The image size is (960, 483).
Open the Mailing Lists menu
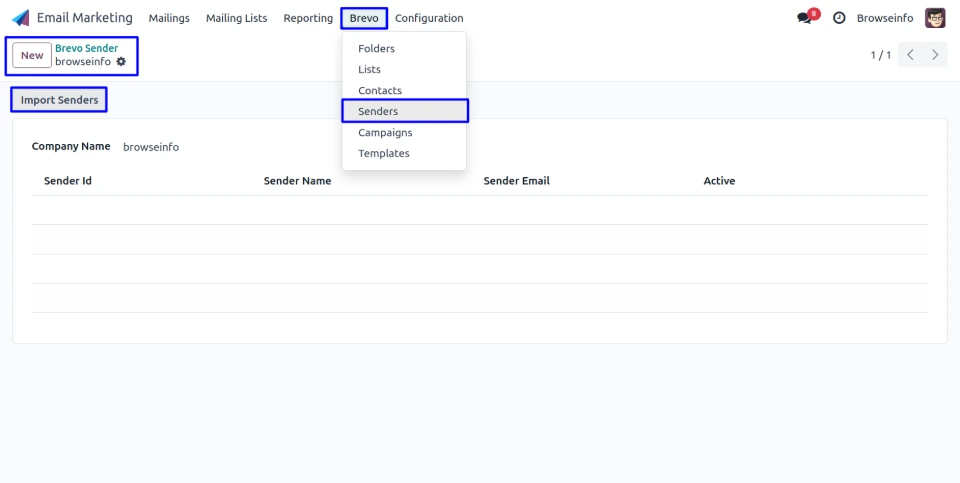(236, 18)
